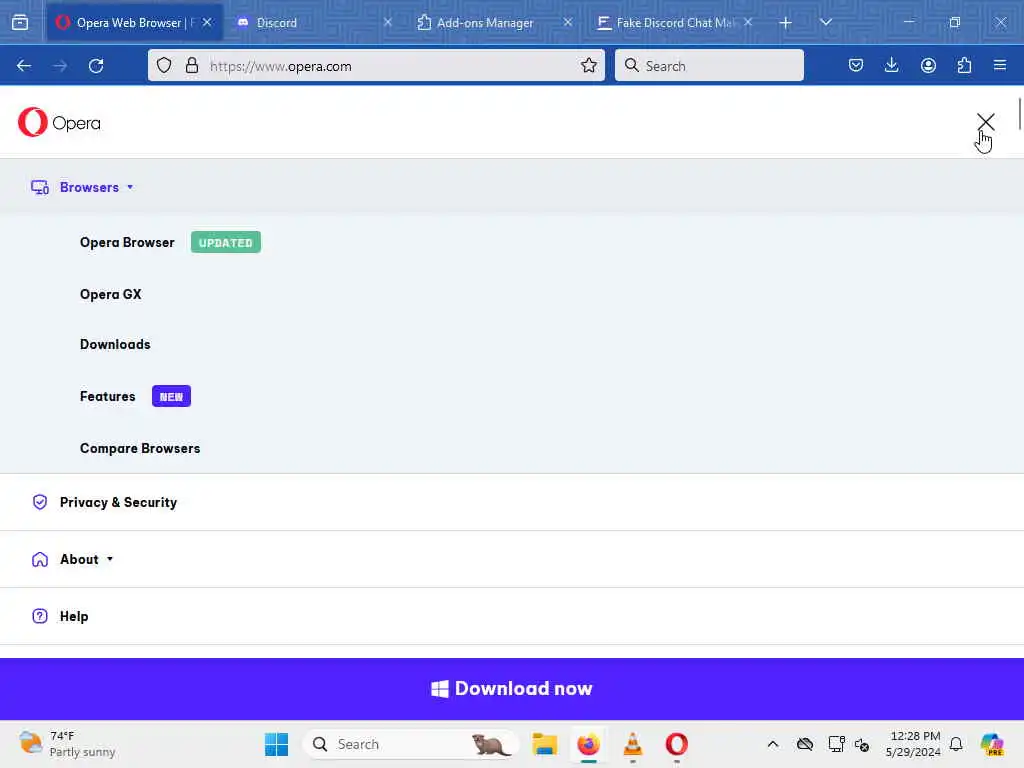Click the Download now button

[512, 688]
